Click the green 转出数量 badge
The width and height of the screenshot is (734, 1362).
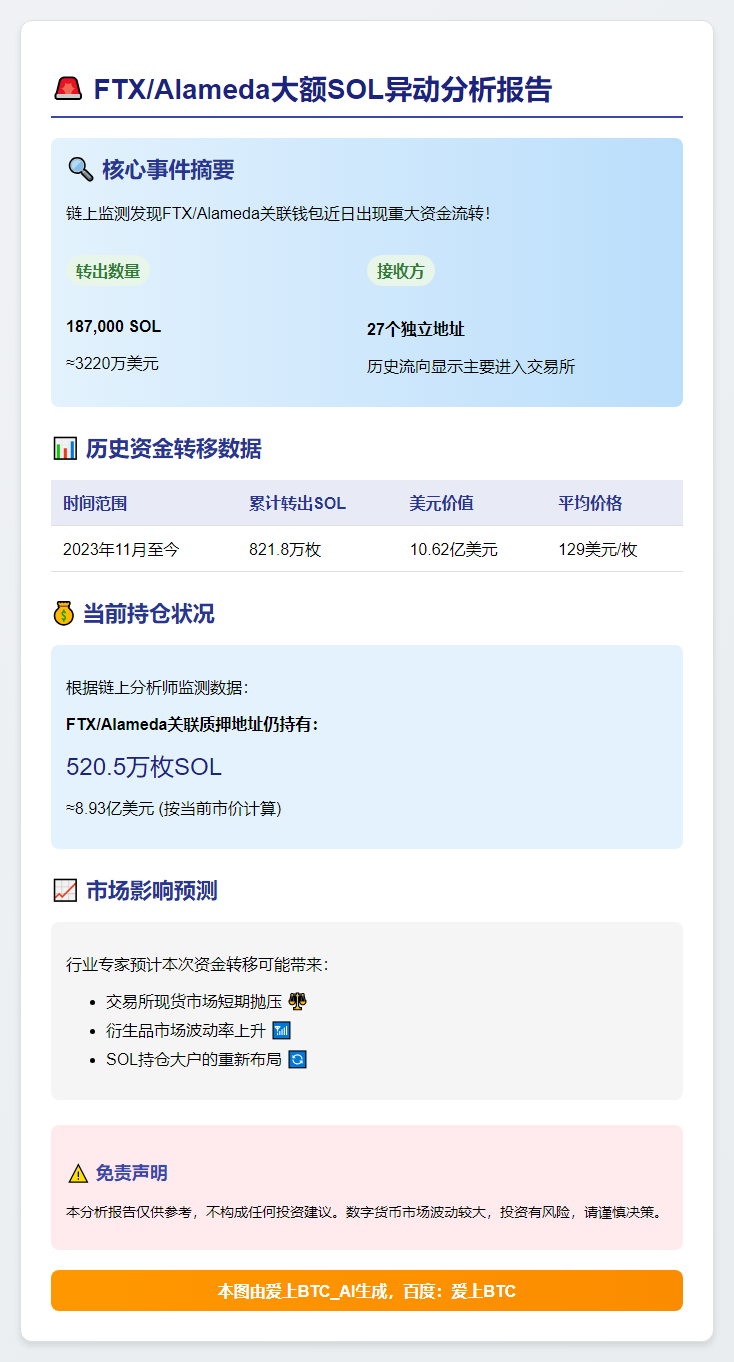tap(108, 271)
